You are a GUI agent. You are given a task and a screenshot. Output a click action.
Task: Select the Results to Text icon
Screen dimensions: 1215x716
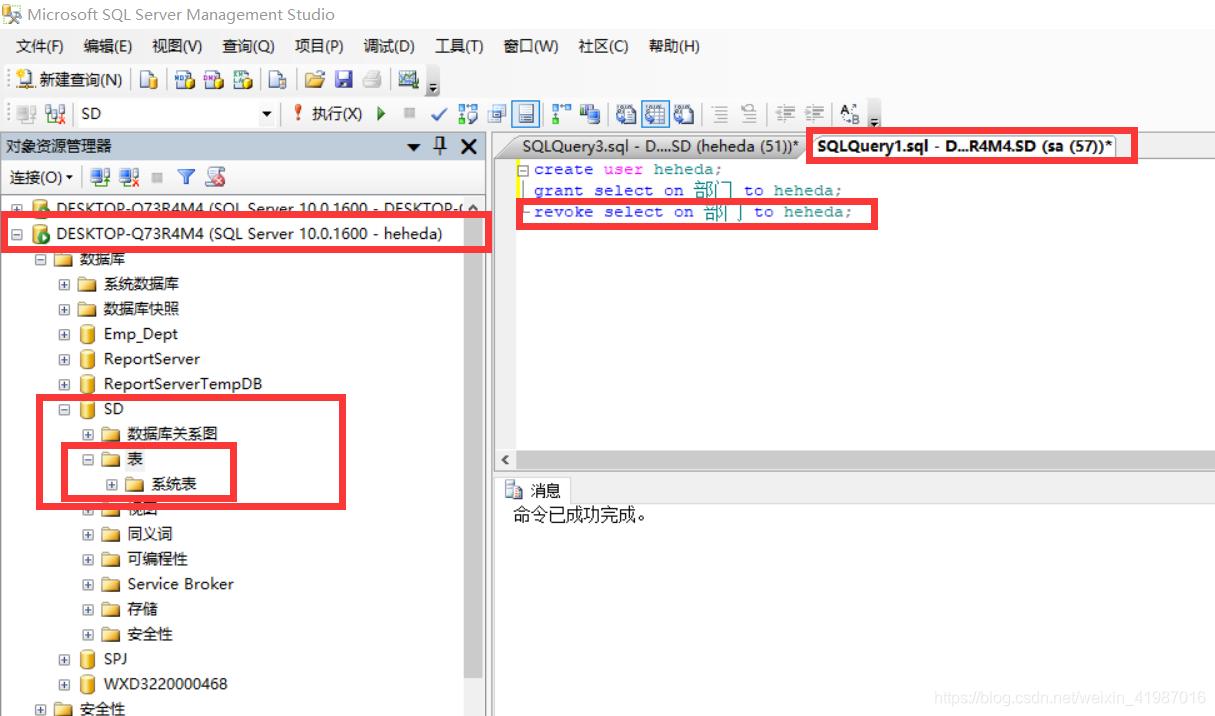(626, 113)
